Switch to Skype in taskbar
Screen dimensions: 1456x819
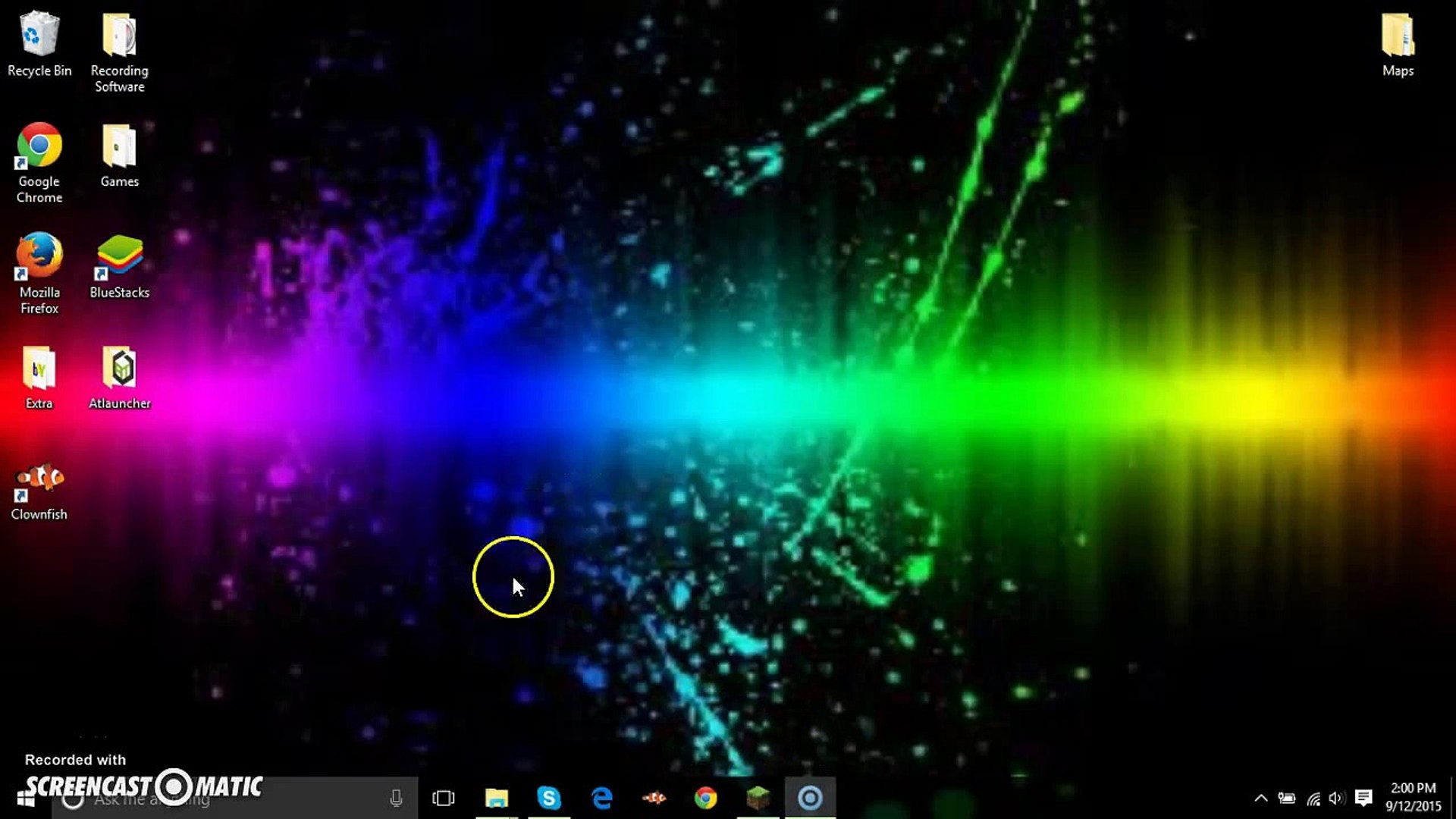[549, 798]
